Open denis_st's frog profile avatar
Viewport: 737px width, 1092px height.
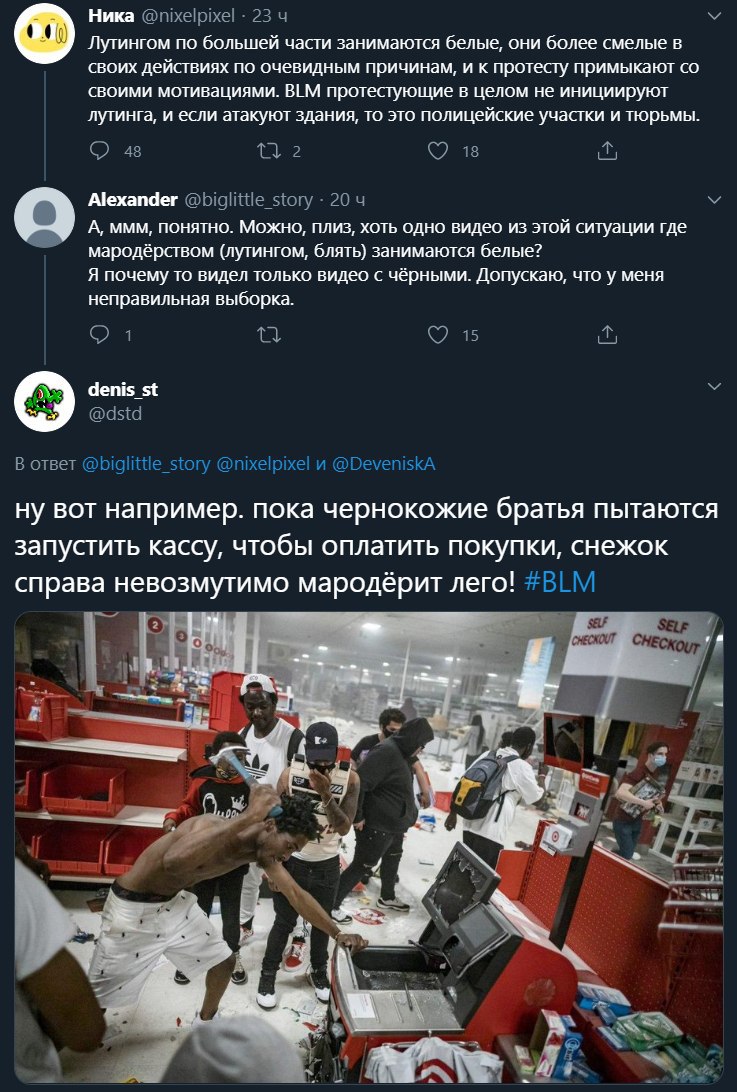click(45, 402)
